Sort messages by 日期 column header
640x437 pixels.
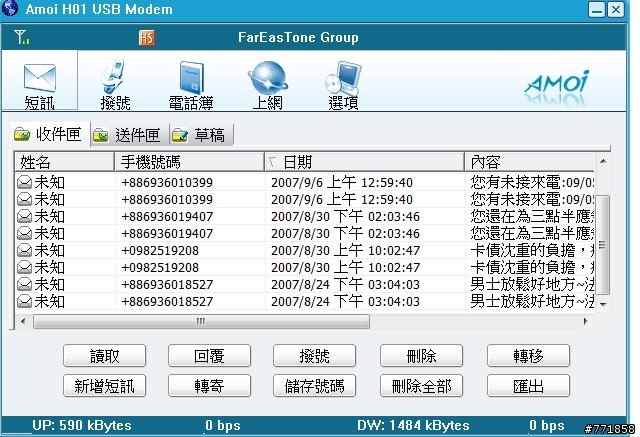pyautogui.click(x=364, y=162)
